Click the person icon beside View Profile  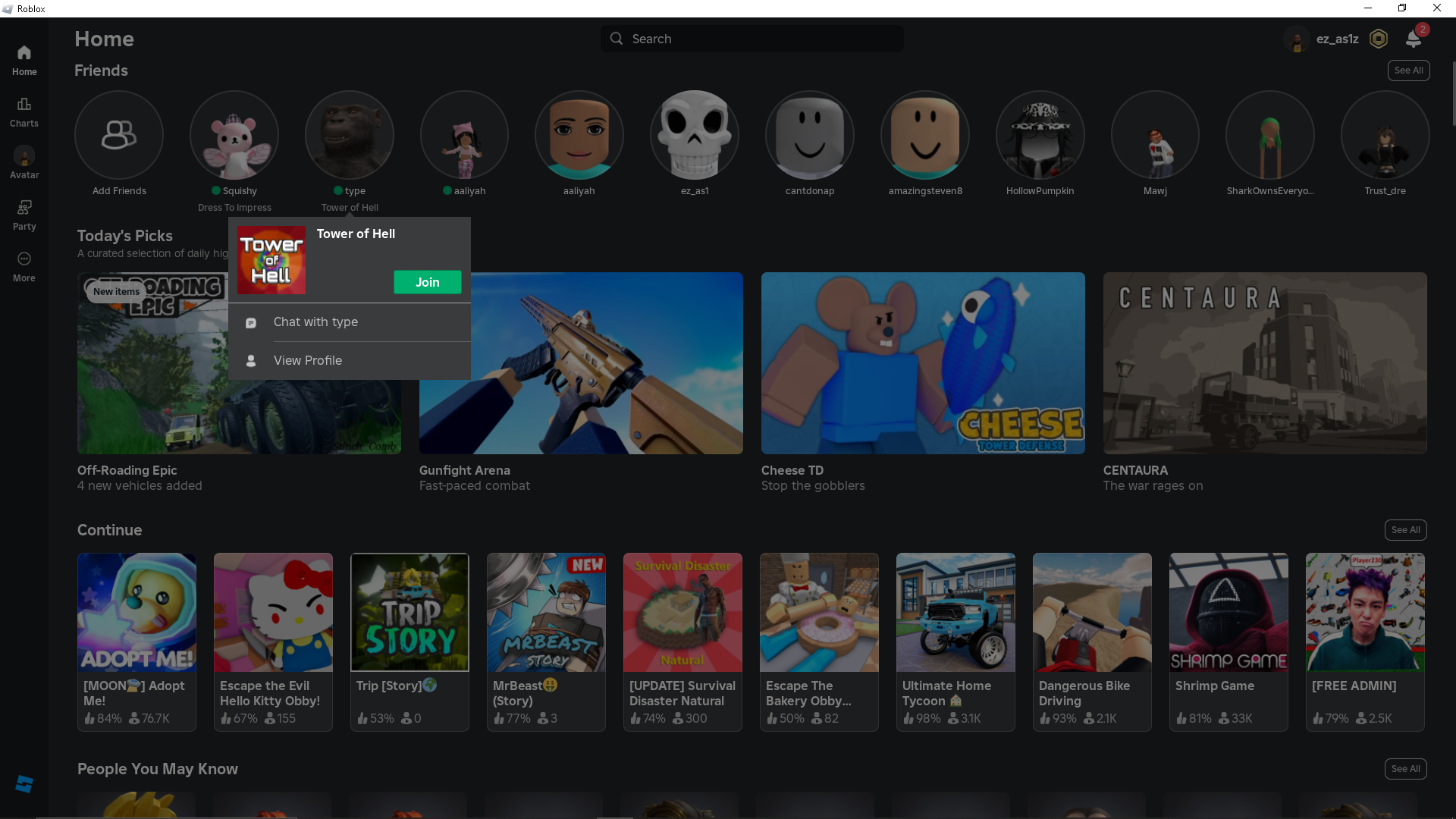[x=251, y=361]
